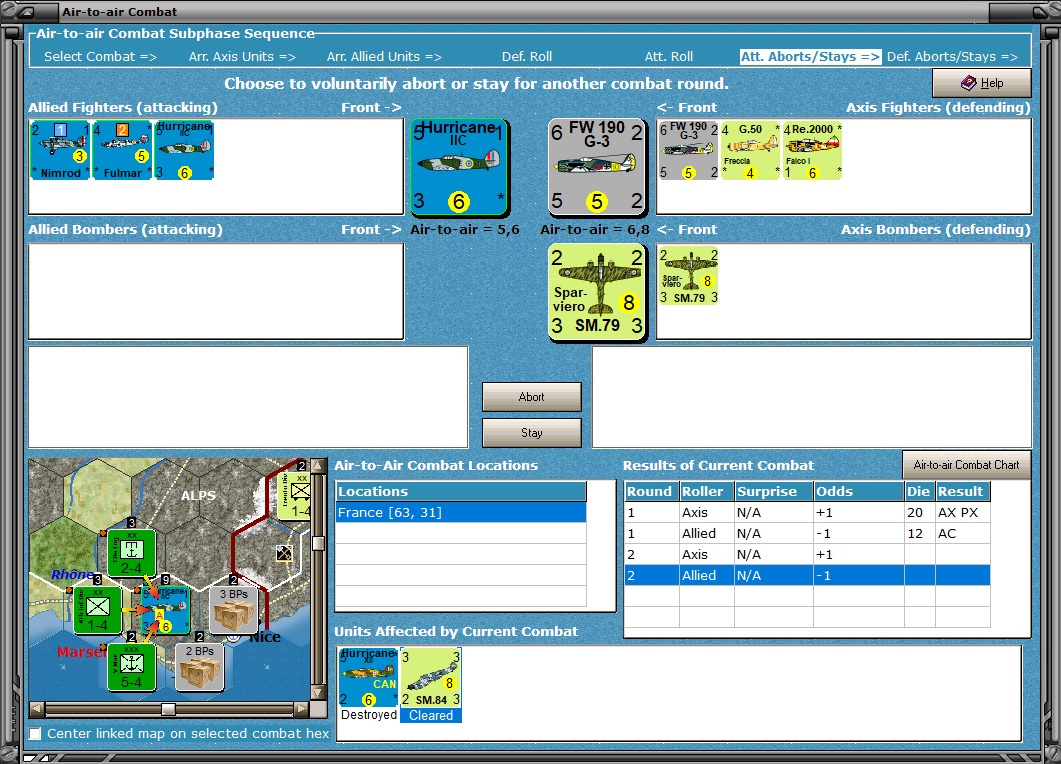
Task: Select the Def. Aborts/Stays subphase
Action: coord(952,57)
